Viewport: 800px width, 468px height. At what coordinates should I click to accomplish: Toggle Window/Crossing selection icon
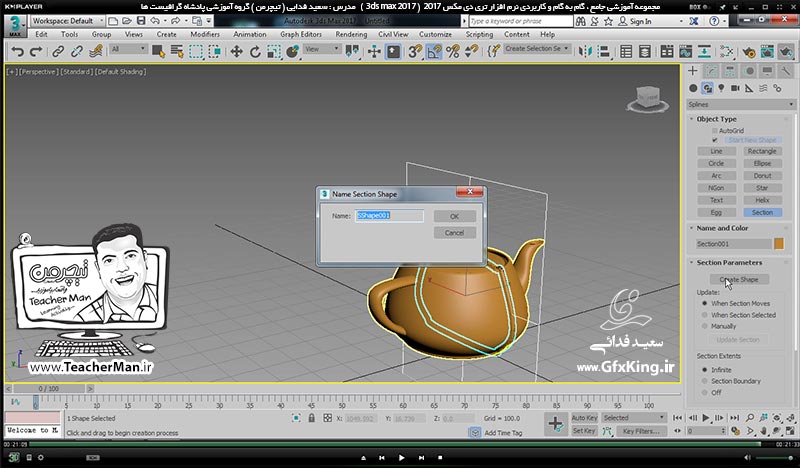click(x=215, y=52)
